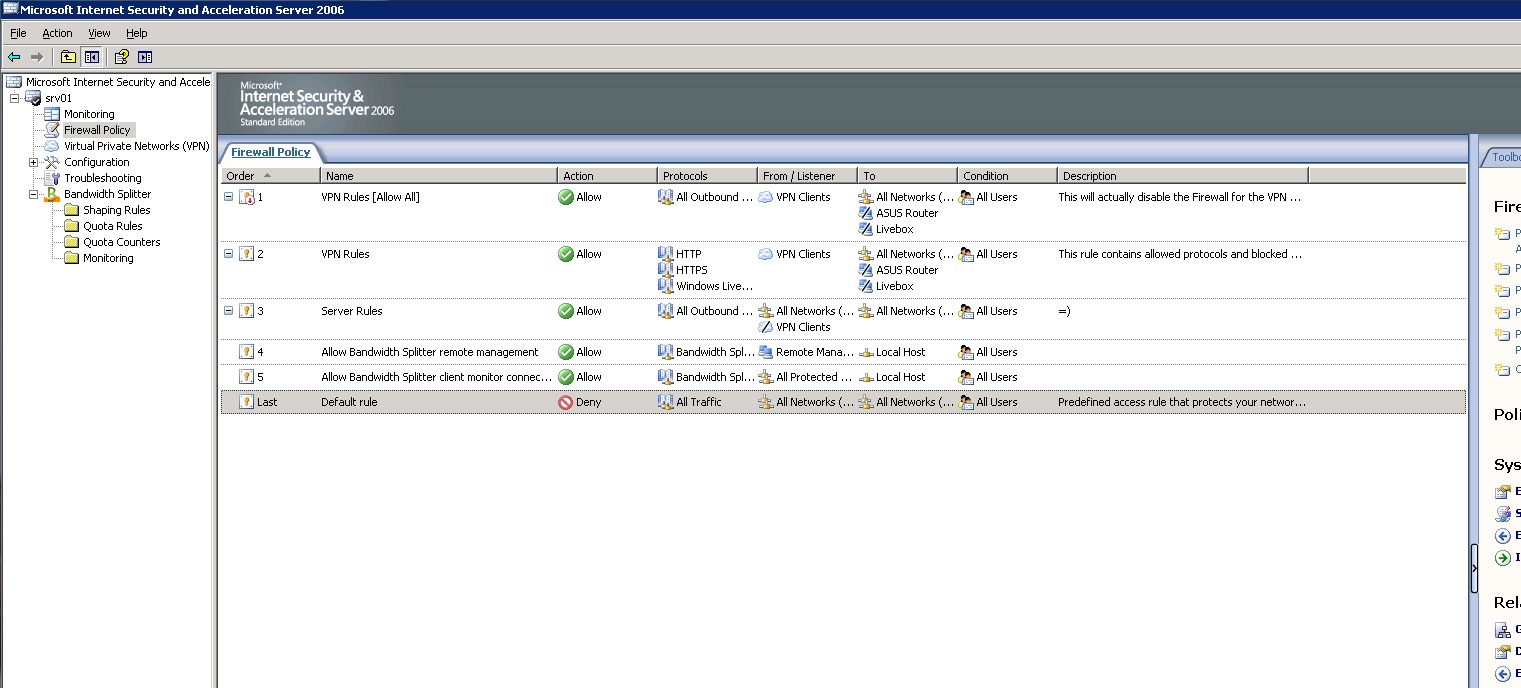Click the Help icon in the toolbar
The image size is (1521, 688).
[121, 57]
